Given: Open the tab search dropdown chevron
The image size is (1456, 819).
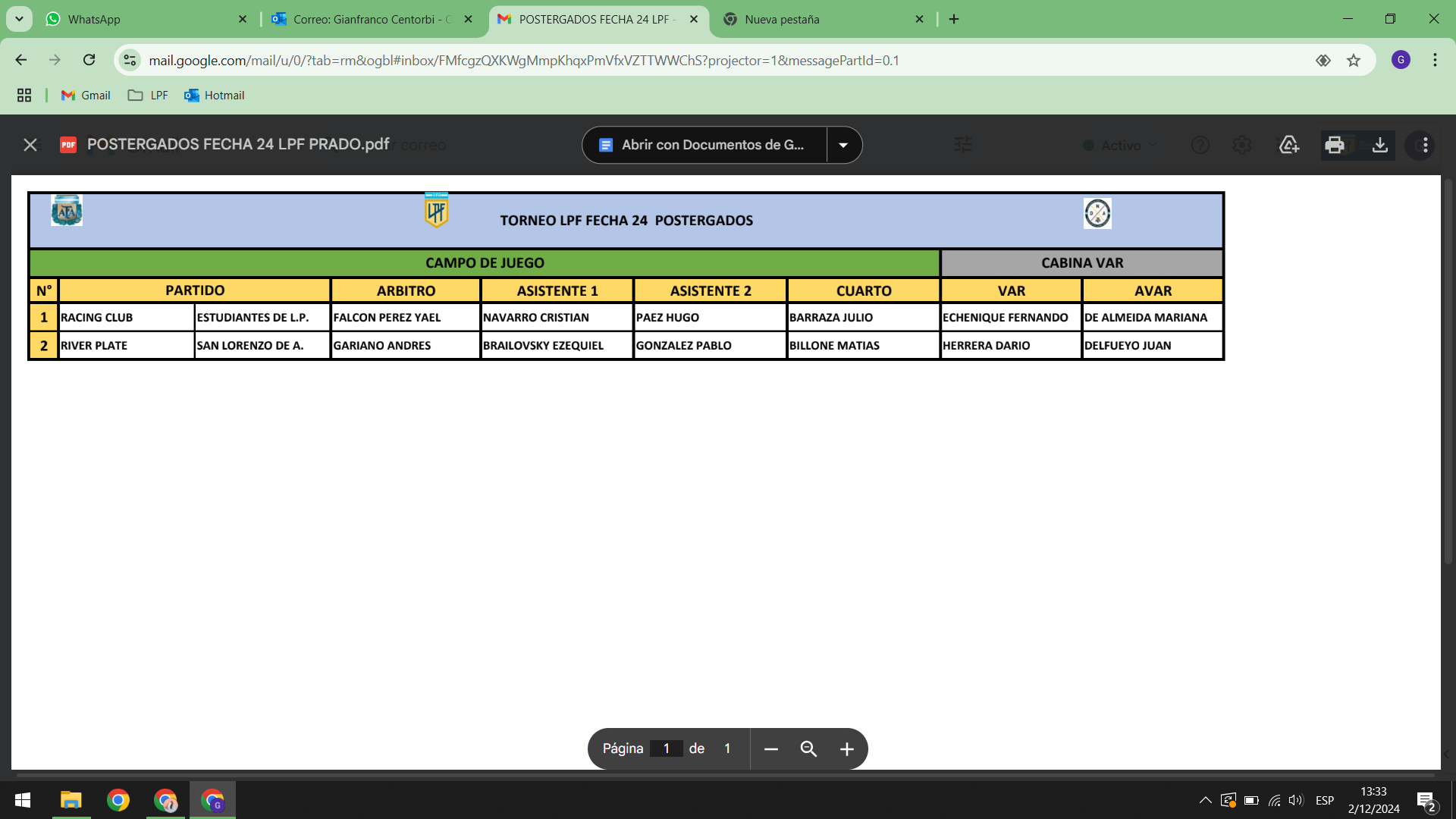Looking at the screenshot, I should pos(19,19).
